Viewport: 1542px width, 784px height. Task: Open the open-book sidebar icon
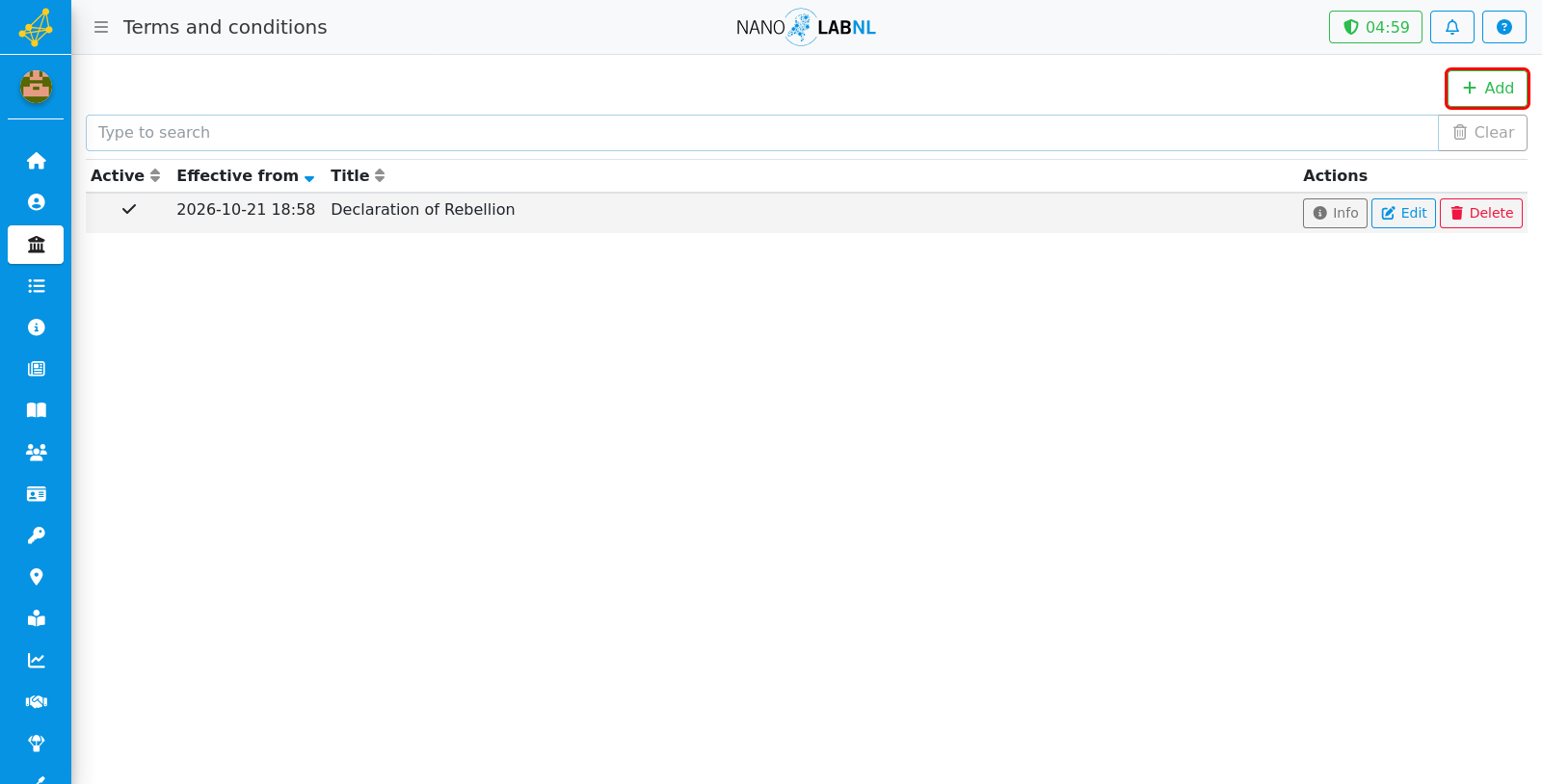pos(36,410)
